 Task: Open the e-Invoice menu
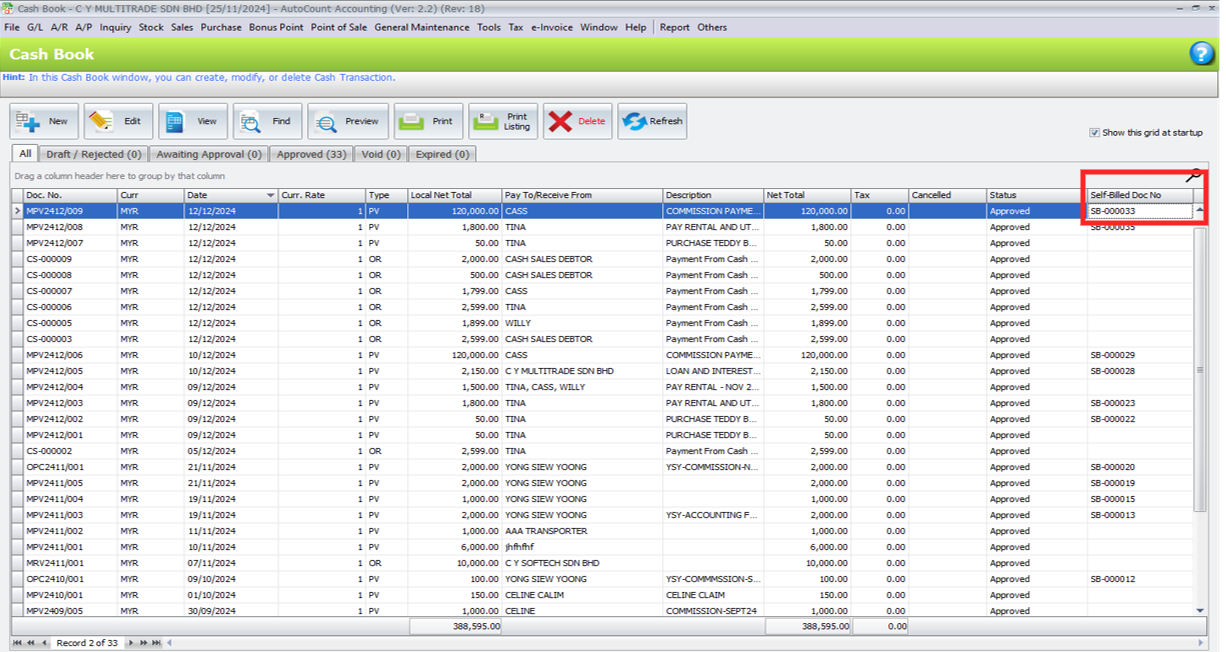[x=551, y=27]
